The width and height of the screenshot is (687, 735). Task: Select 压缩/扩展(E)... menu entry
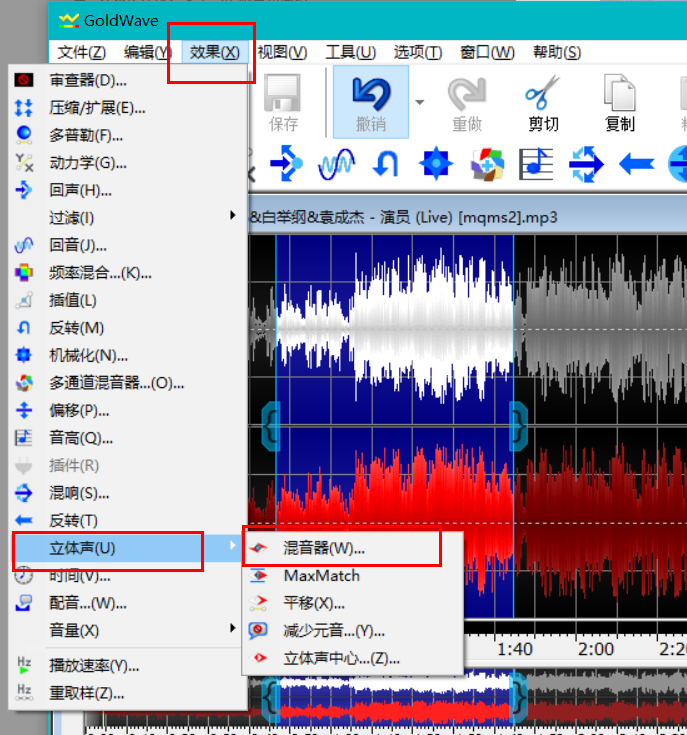tap(127, 108)
